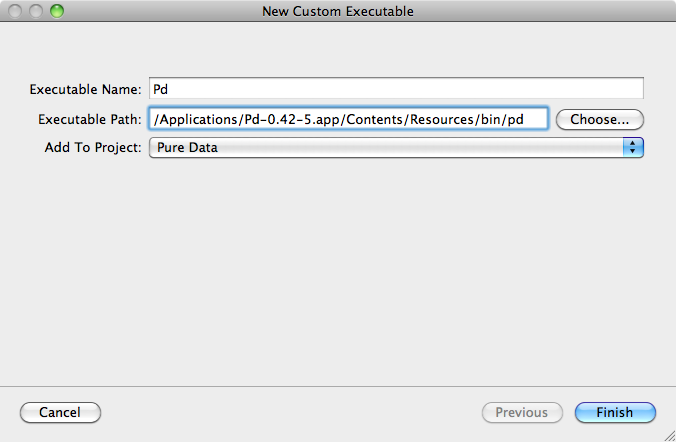Click the green zoom window button
676x442 pixels.
(56, 11)
